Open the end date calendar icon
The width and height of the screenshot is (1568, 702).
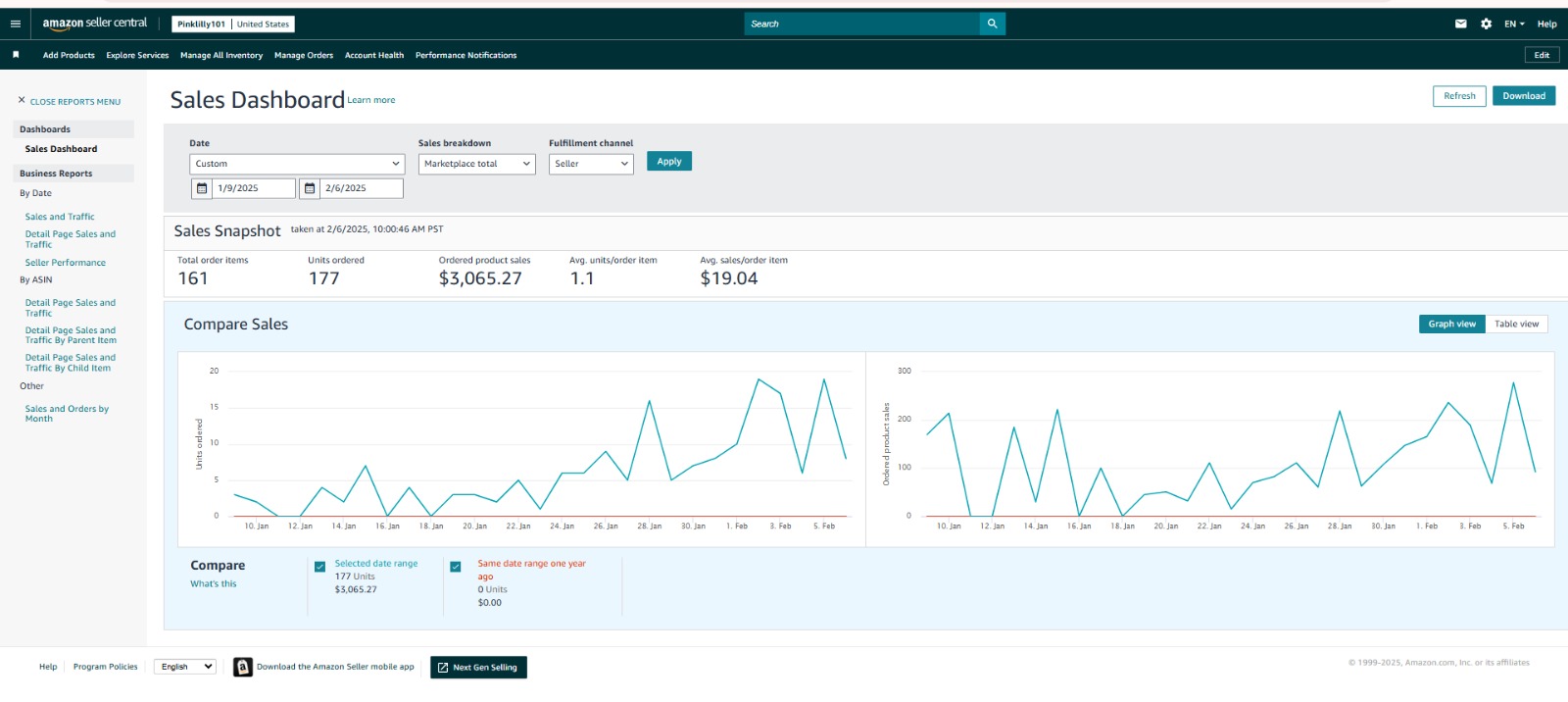[x=310, y=188]
